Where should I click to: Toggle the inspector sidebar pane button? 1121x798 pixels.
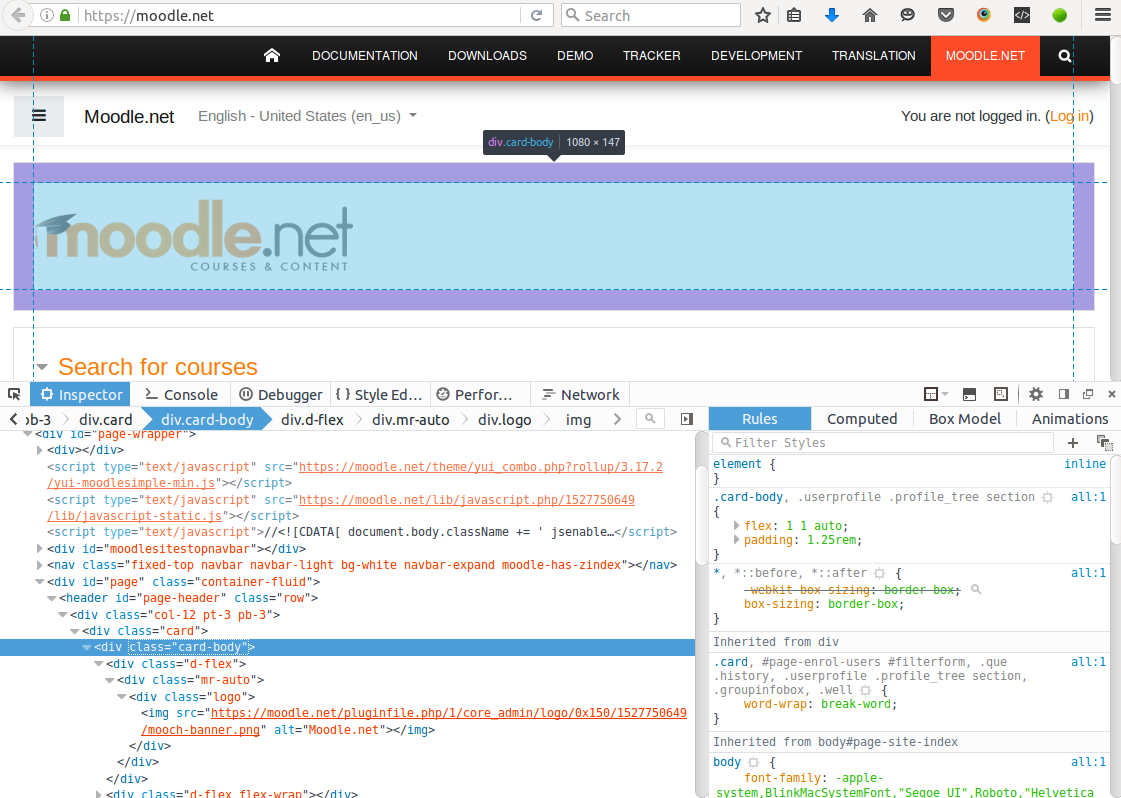click(x=686, y=419)
